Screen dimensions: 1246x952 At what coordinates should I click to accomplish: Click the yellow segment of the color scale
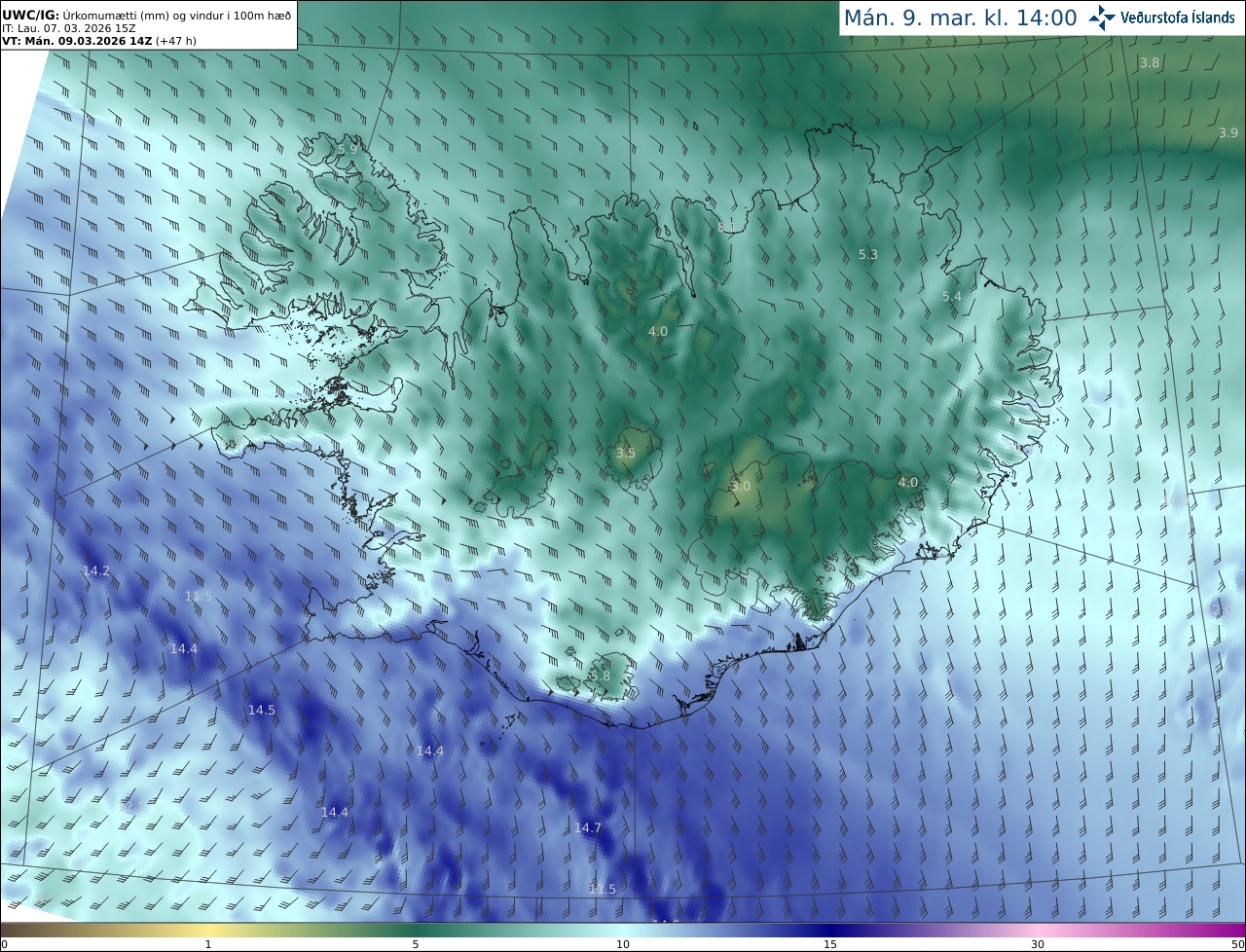pos(209,930)
